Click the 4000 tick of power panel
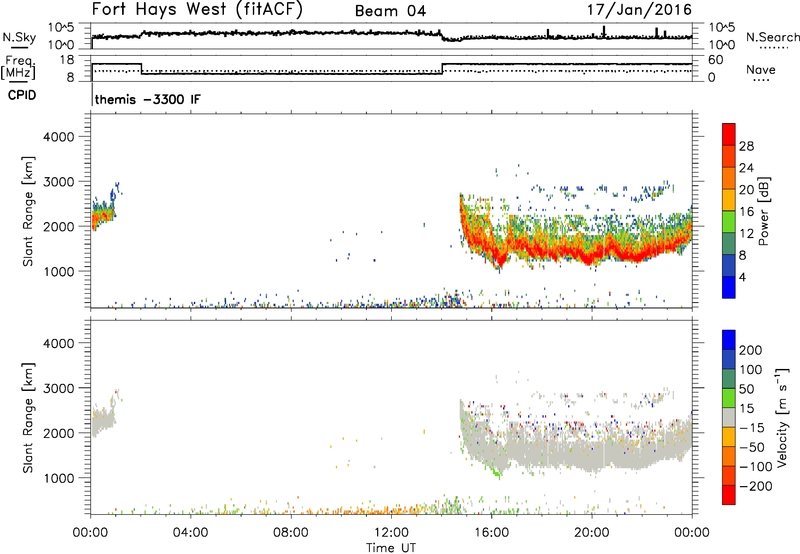 tap(59, 137)
